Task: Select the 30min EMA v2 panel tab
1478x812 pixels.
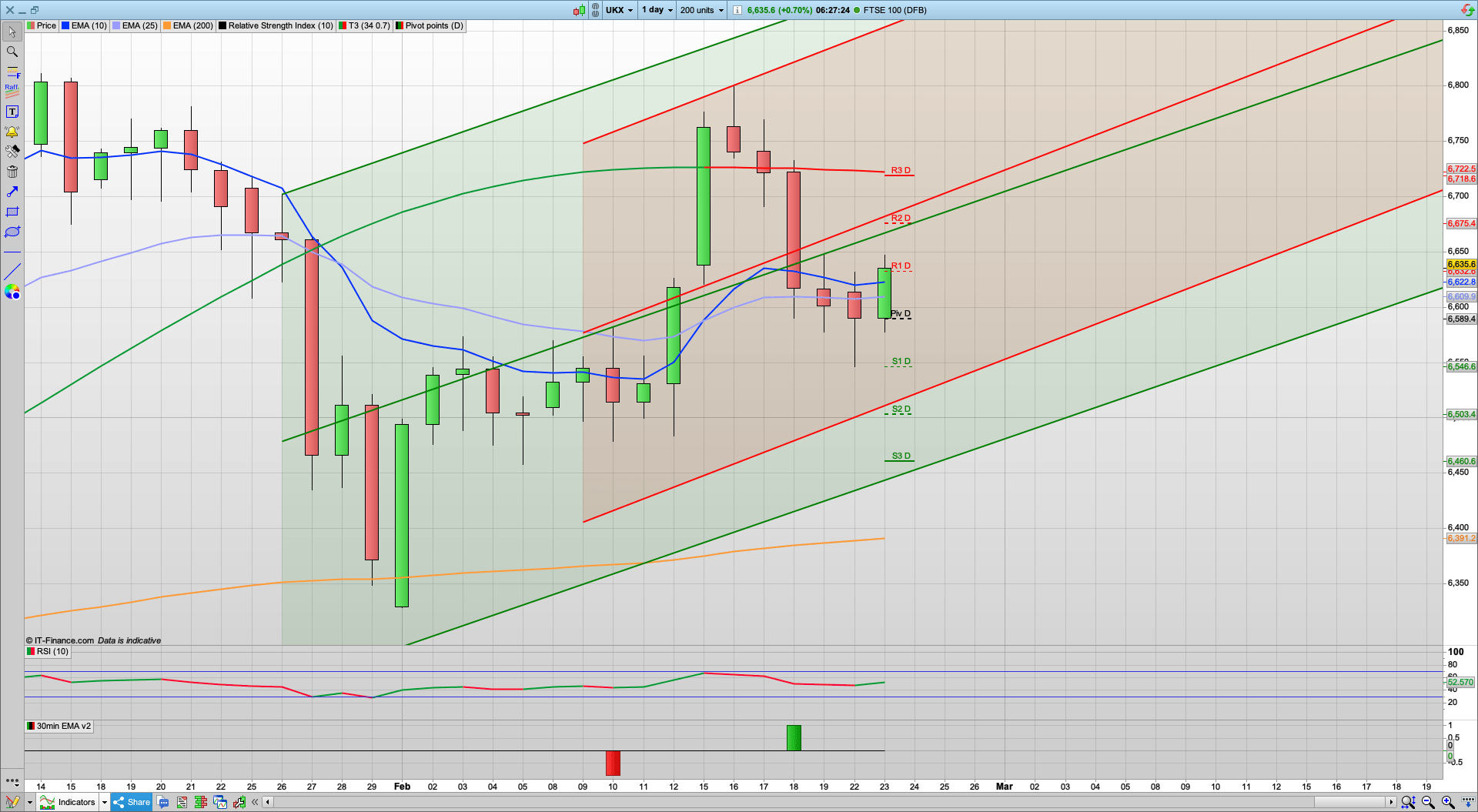Action: coord(59,726)
